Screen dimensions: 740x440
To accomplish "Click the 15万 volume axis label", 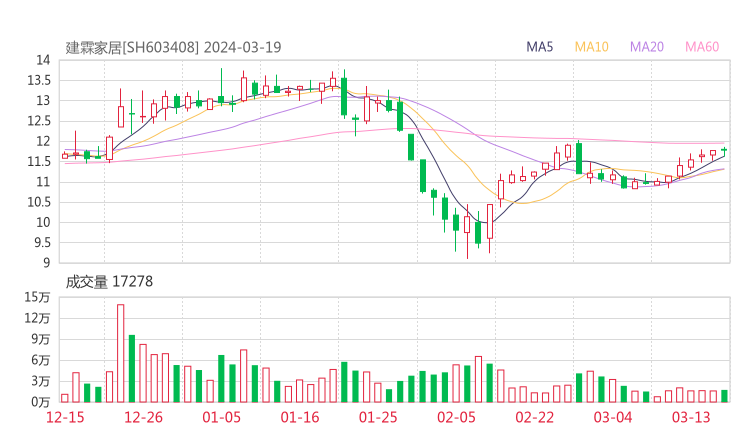I will [37, 297].
